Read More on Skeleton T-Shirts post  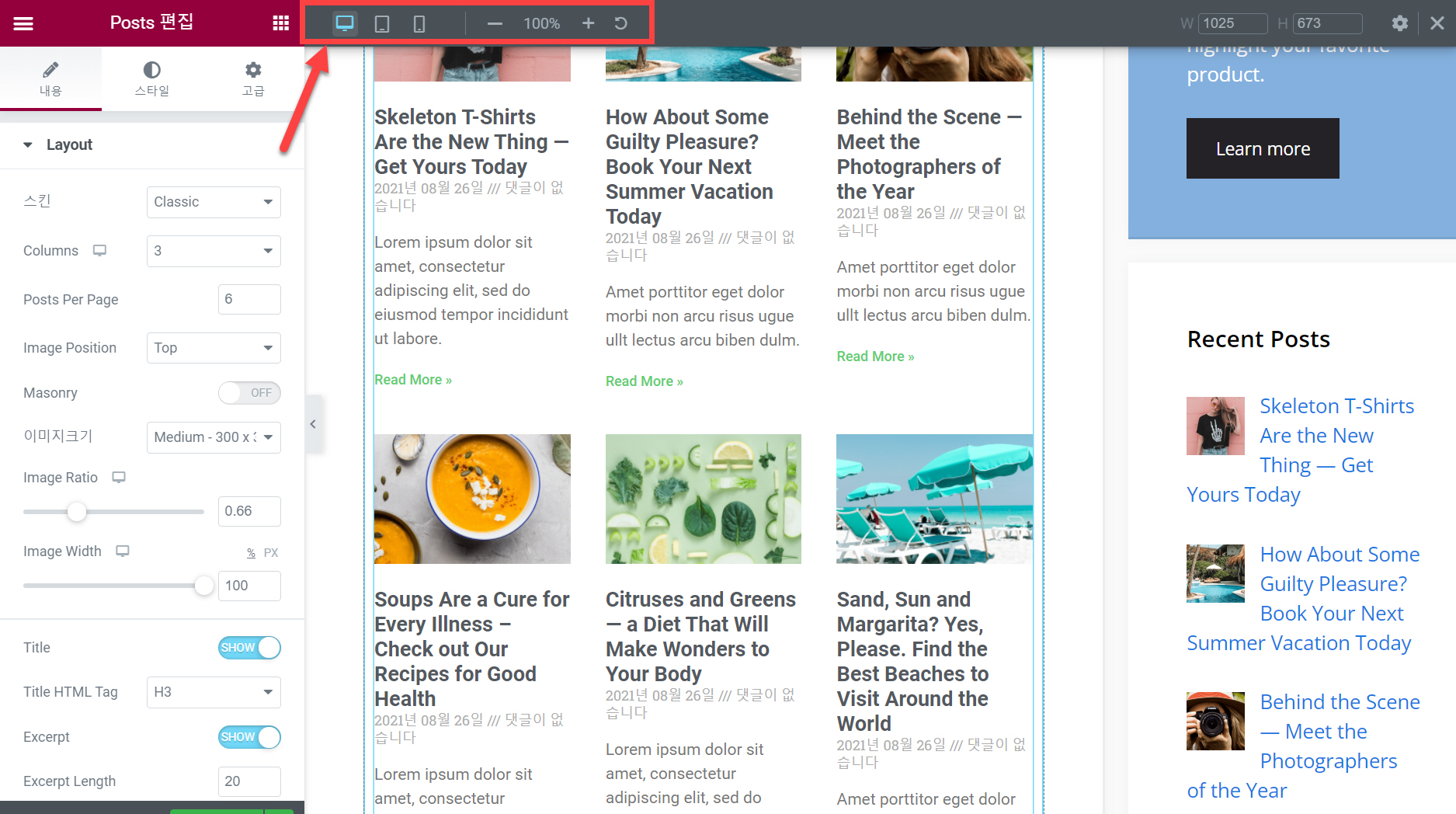pos(413,380)
